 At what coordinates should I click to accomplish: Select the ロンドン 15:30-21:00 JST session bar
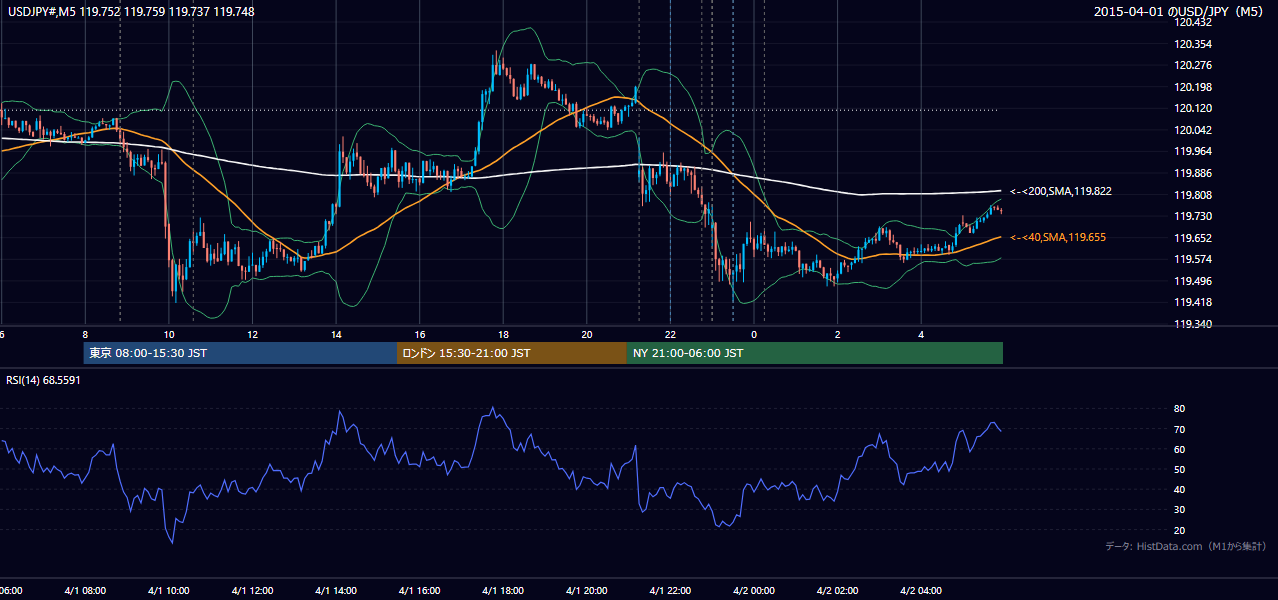point(512,353)
